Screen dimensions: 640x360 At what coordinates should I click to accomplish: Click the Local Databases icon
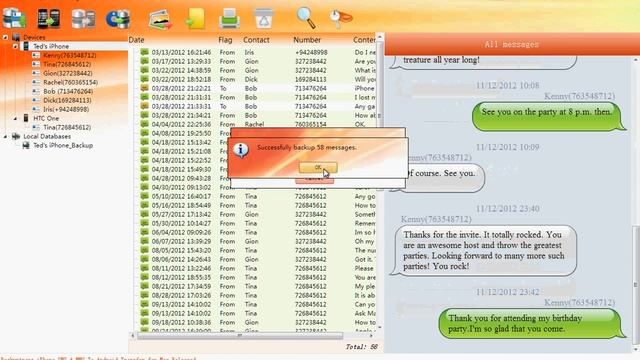[16, 136]
